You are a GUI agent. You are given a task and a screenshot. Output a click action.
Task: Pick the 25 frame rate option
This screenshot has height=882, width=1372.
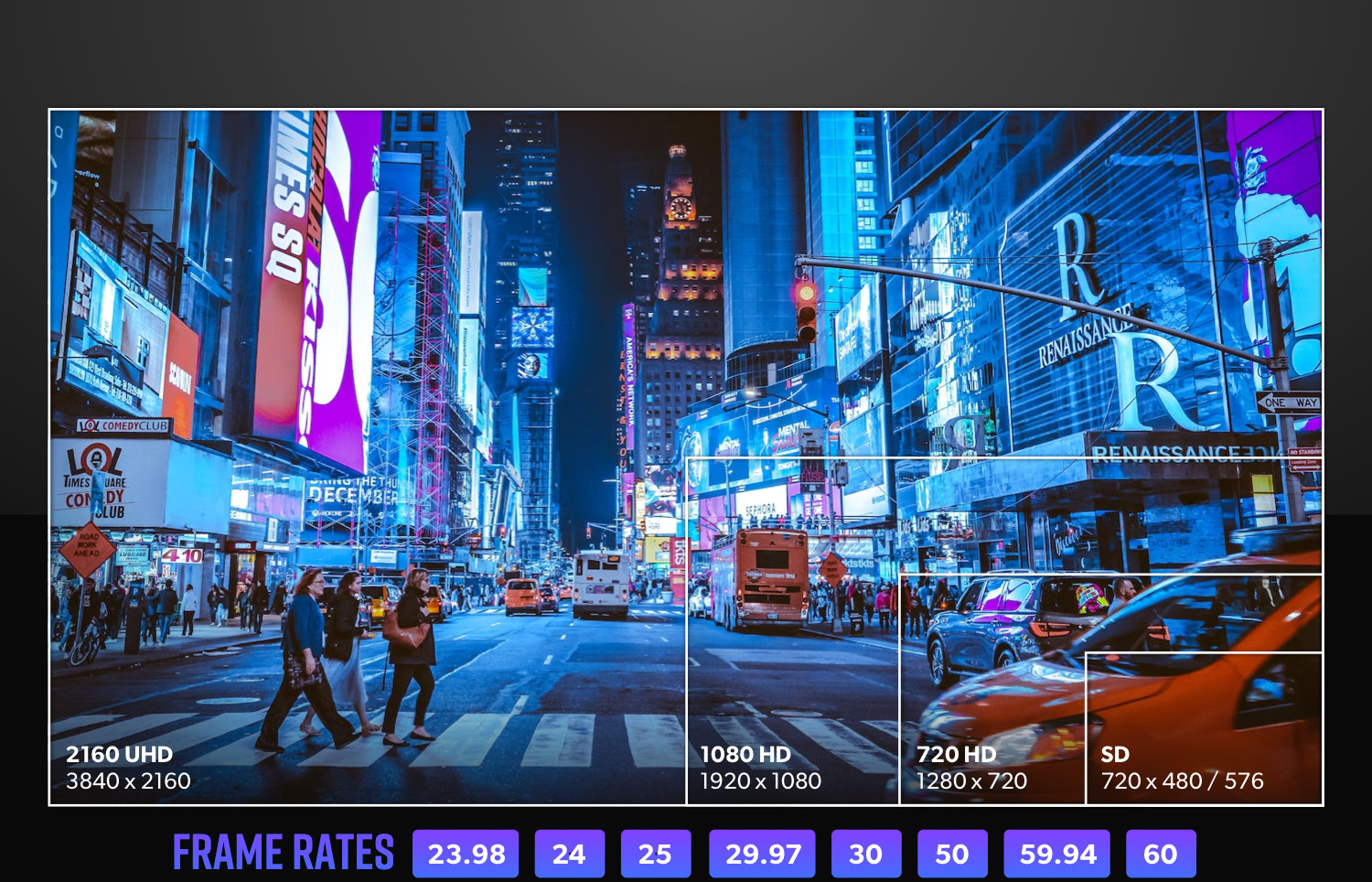tap(655, 854)
